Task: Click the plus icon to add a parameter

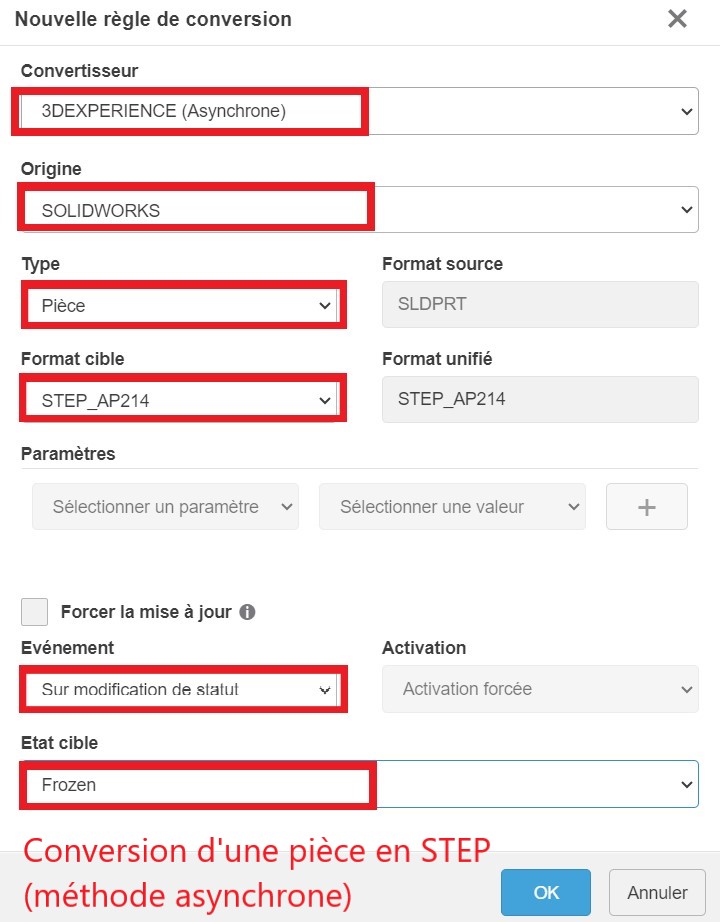Action: (646, 507)
